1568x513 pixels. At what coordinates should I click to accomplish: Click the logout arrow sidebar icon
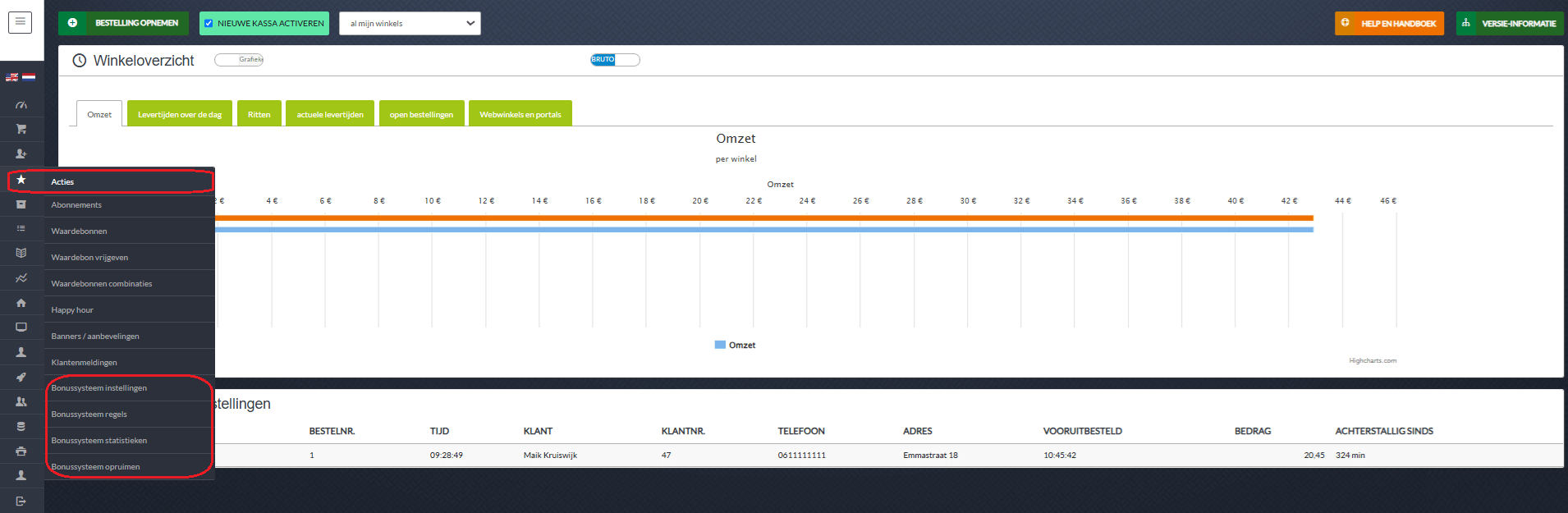tap(21, 501)
